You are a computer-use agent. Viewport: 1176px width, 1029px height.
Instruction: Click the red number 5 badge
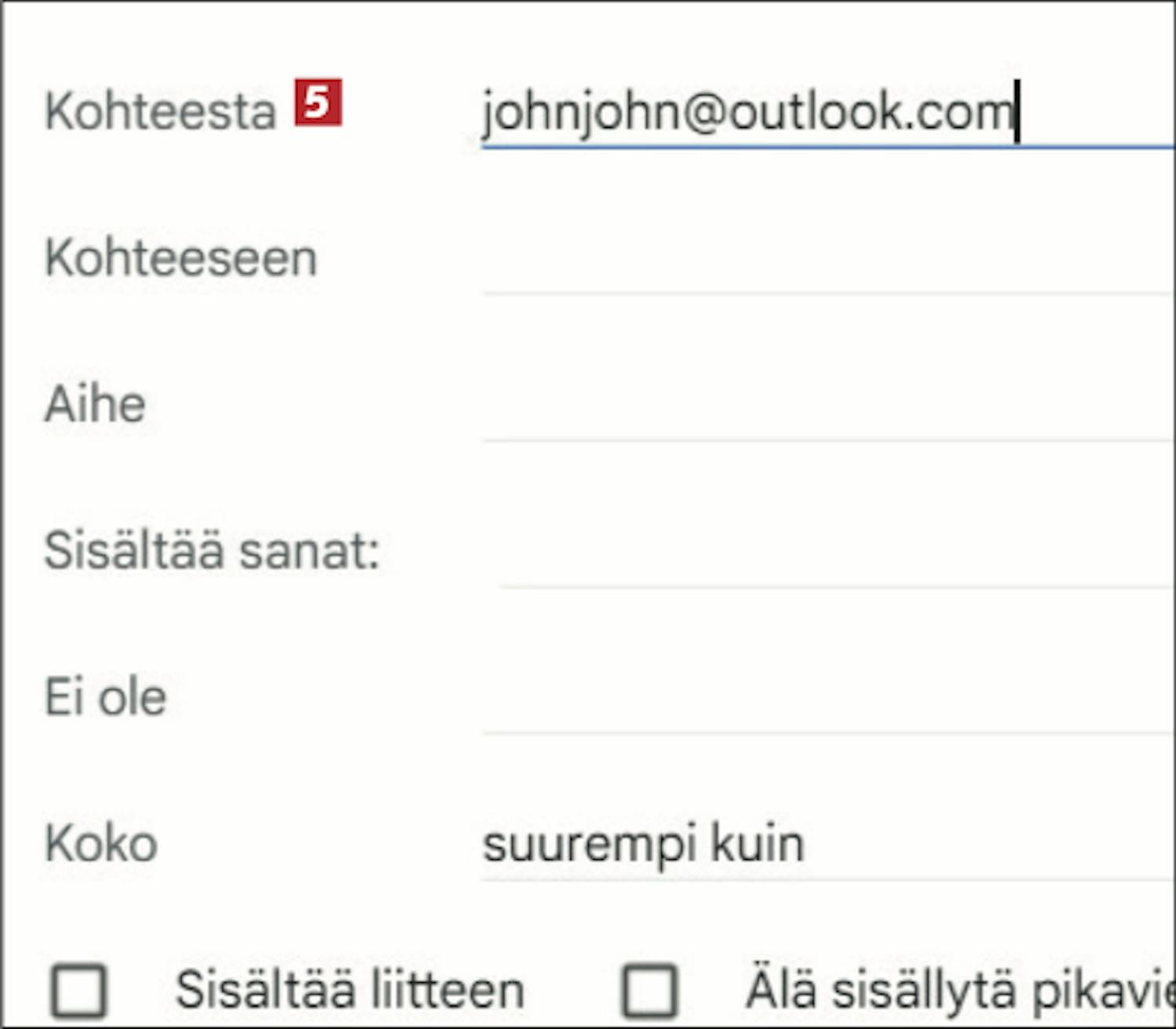(318, 102)
